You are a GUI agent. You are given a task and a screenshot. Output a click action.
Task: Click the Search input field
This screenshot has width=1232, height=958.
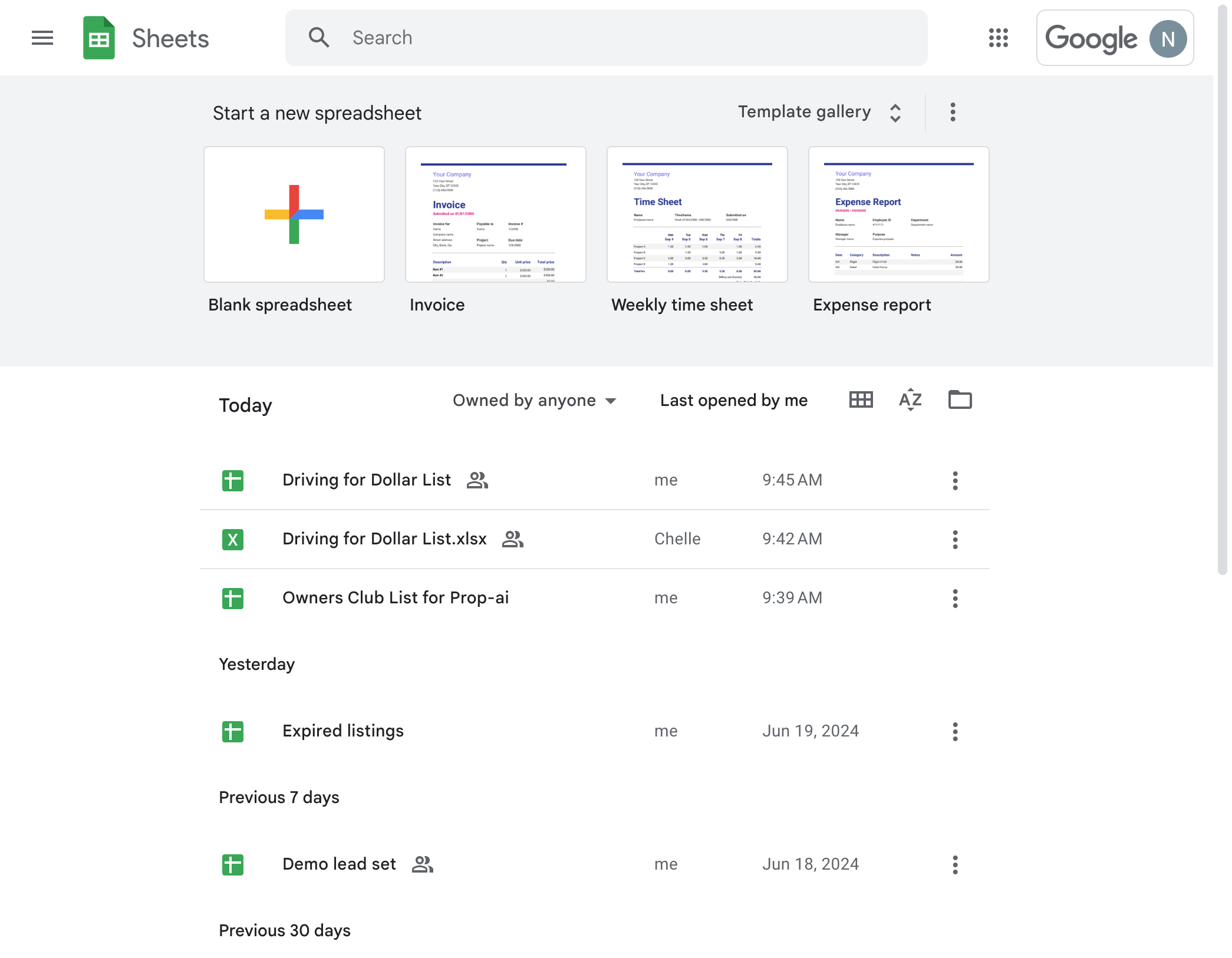606,38
